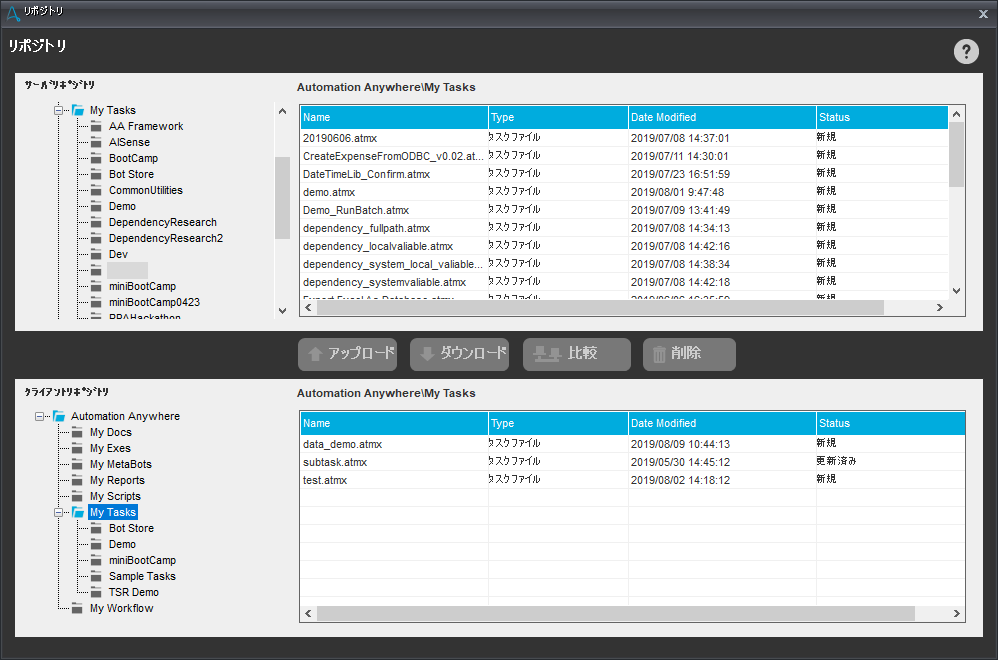Click the server file table vertical scrollbar thumb

[956, 155]
